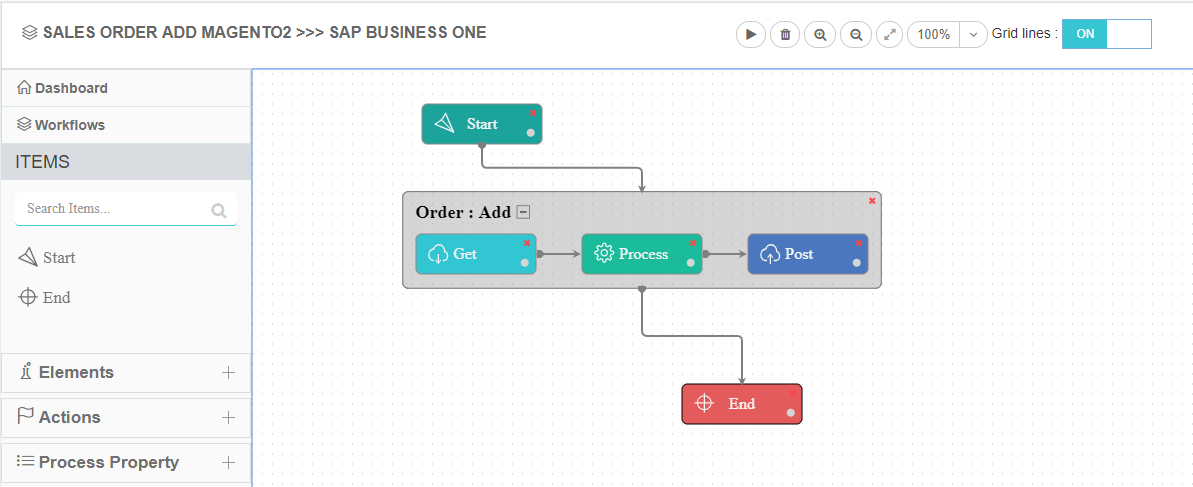
Task: Remove the Post node via red x
Action: (x=859, y=243)
